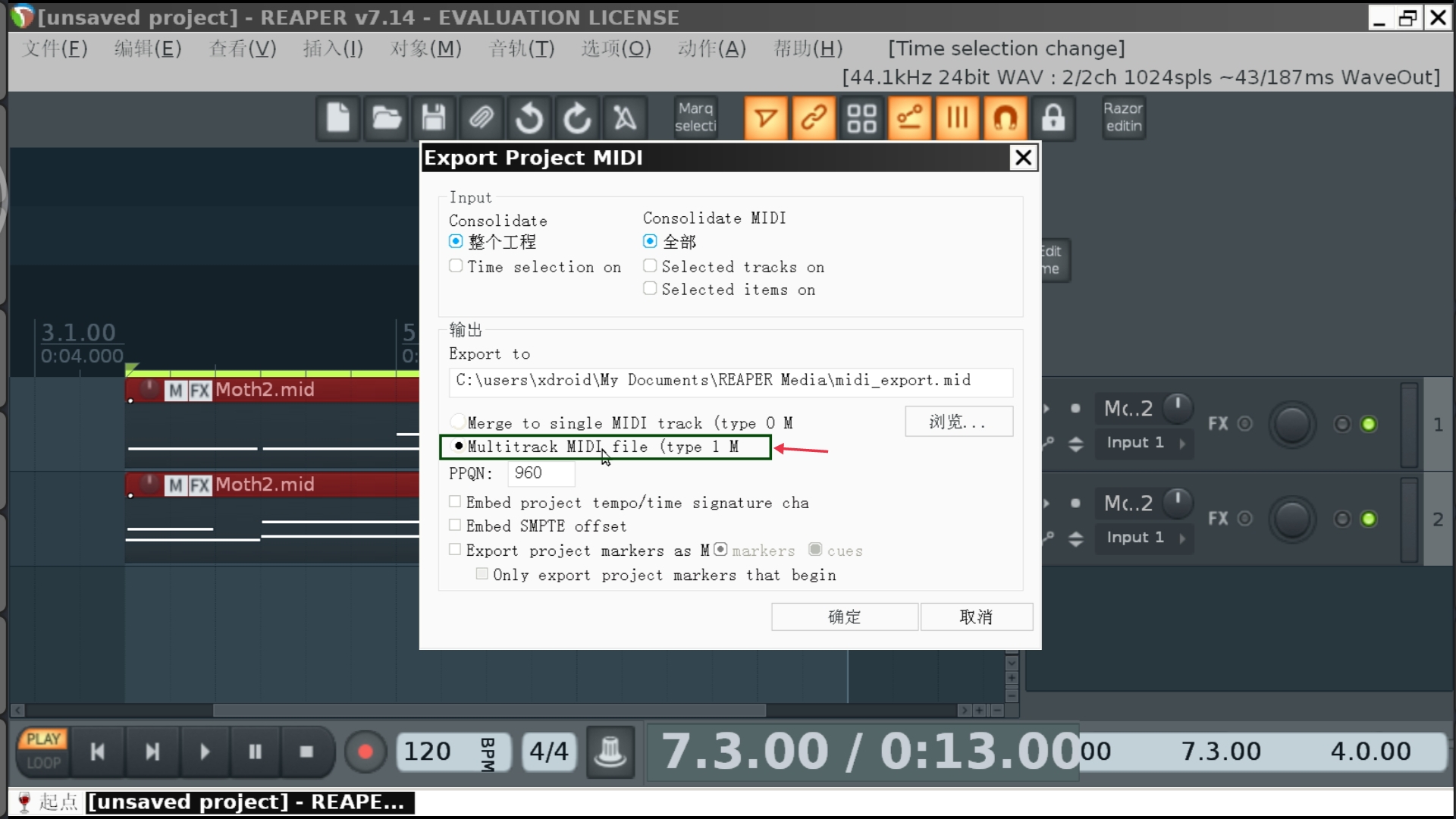This screenshot has width=1456, height=819.
Task: Adjust track 2 volume knob
Action: 1292,519
